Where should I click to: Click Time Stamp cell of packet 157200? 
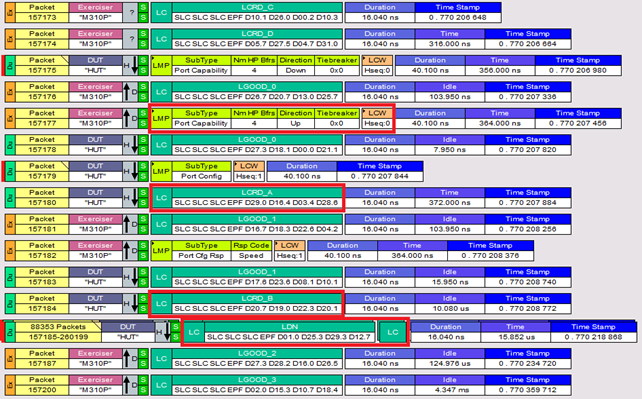(527, 385)
